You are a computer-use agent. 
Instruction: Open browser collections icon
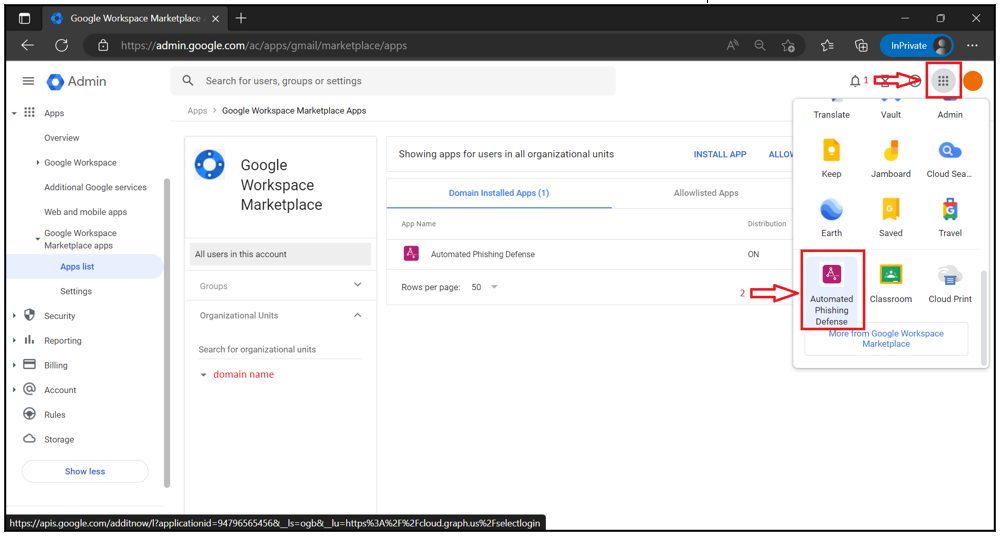point(861,45)
